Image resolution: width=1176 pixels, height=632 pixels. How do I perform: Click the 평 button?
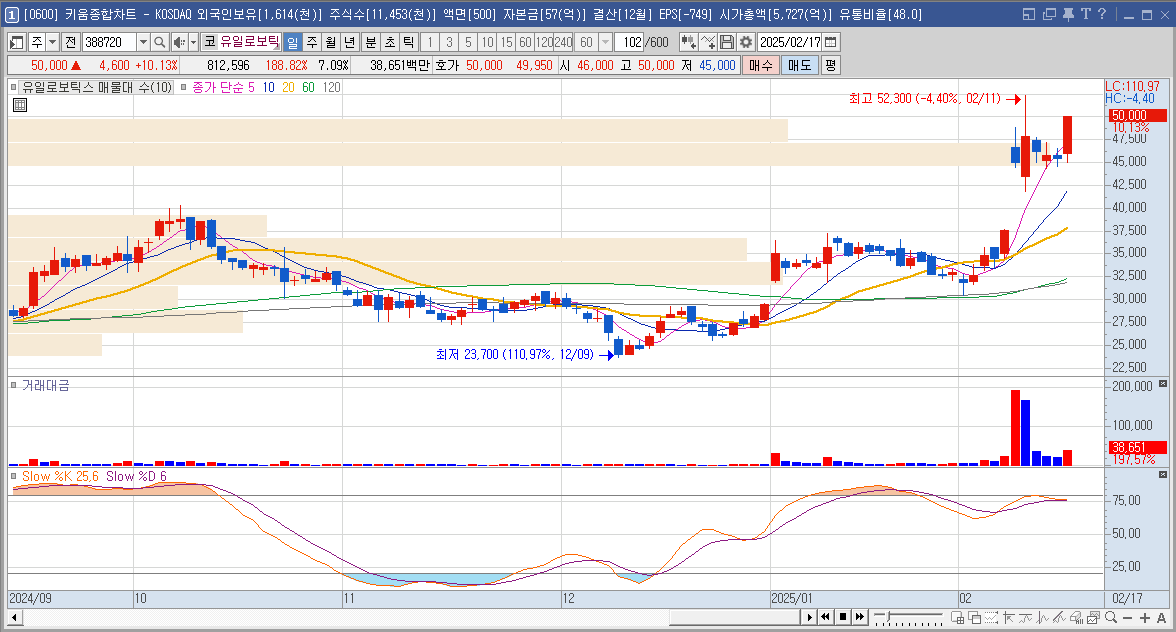[x=830, y=65]
